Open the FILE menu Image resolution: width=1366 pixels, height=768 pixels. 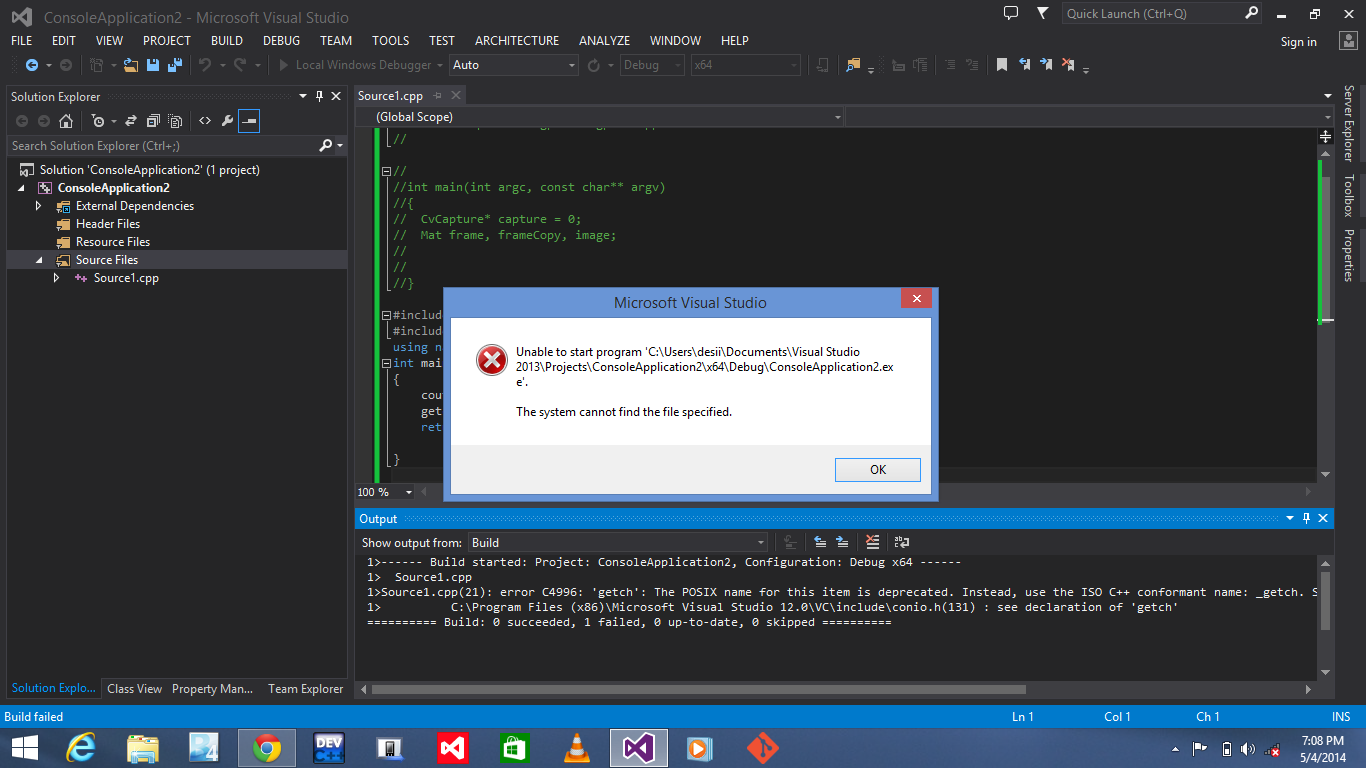coord(22,41)
